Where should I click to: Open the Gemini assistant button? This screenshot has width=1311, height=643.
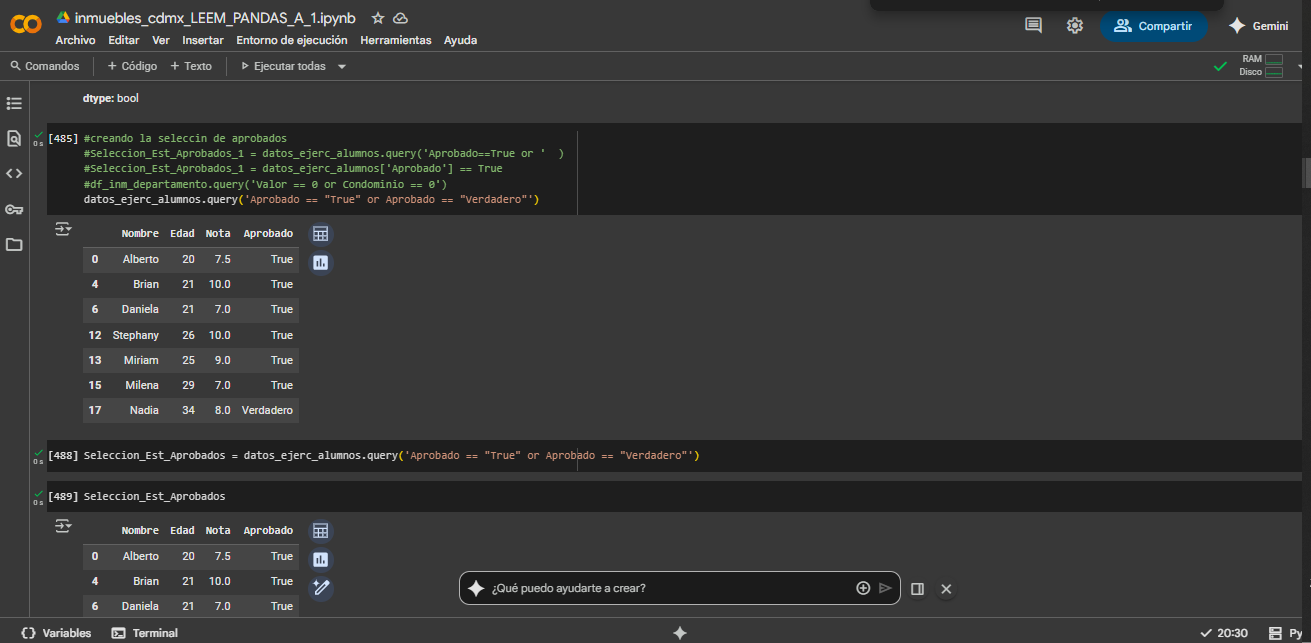1258,26
